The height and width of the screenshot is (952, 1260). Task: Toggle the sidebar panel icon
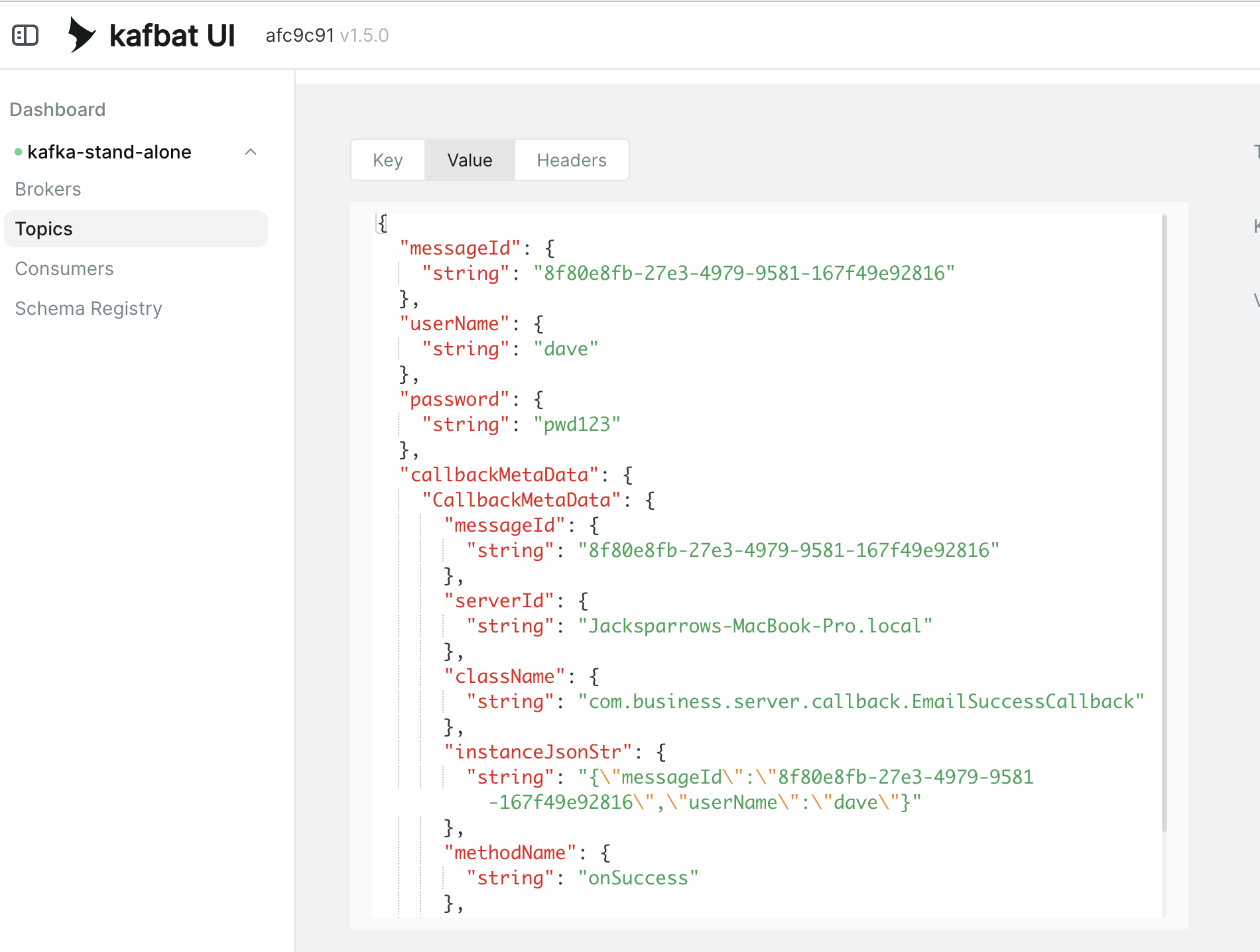click(x=25, y=35)
